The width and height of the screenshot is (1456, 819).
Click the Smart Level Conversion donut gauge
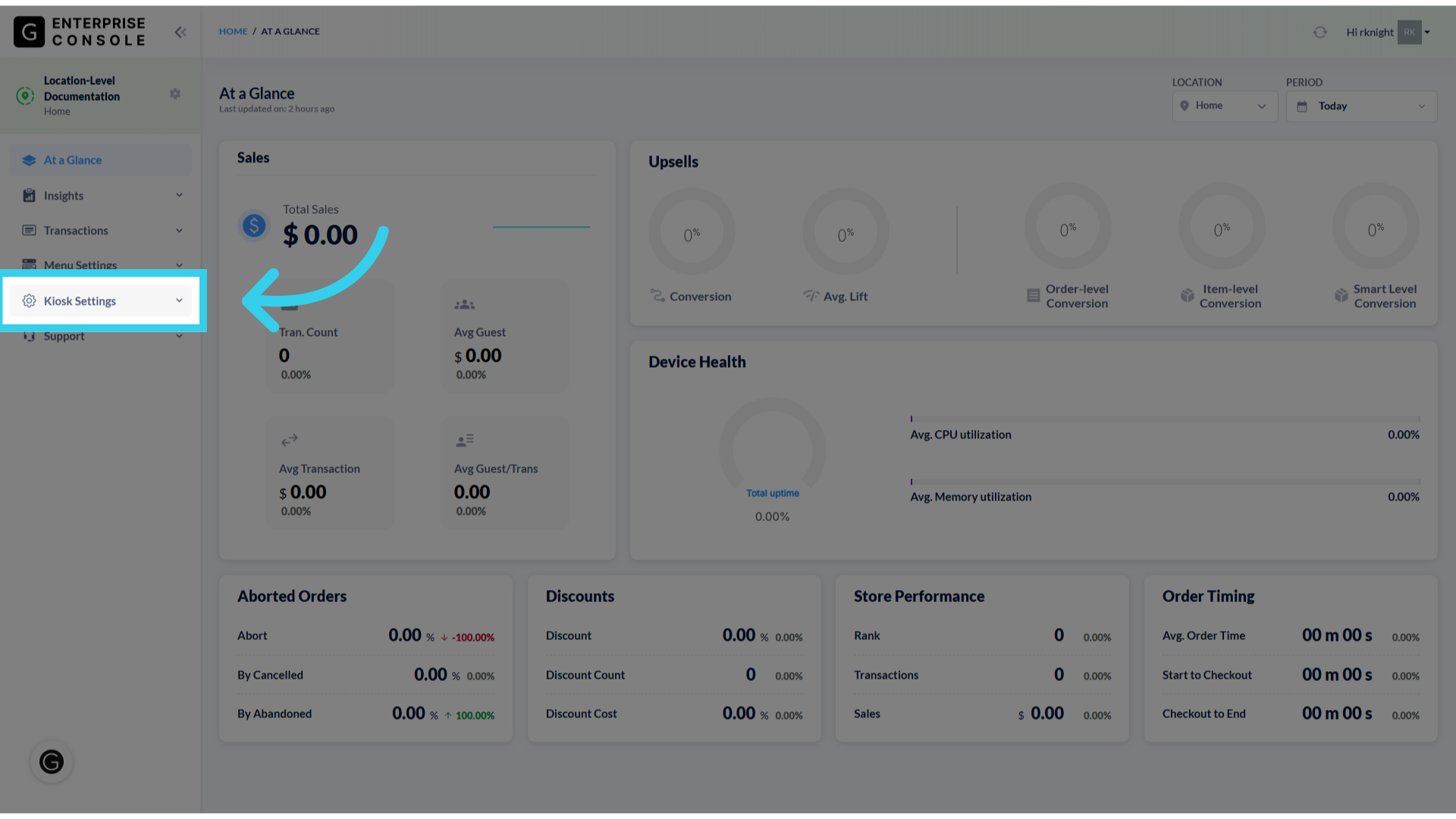point(1376,226)
